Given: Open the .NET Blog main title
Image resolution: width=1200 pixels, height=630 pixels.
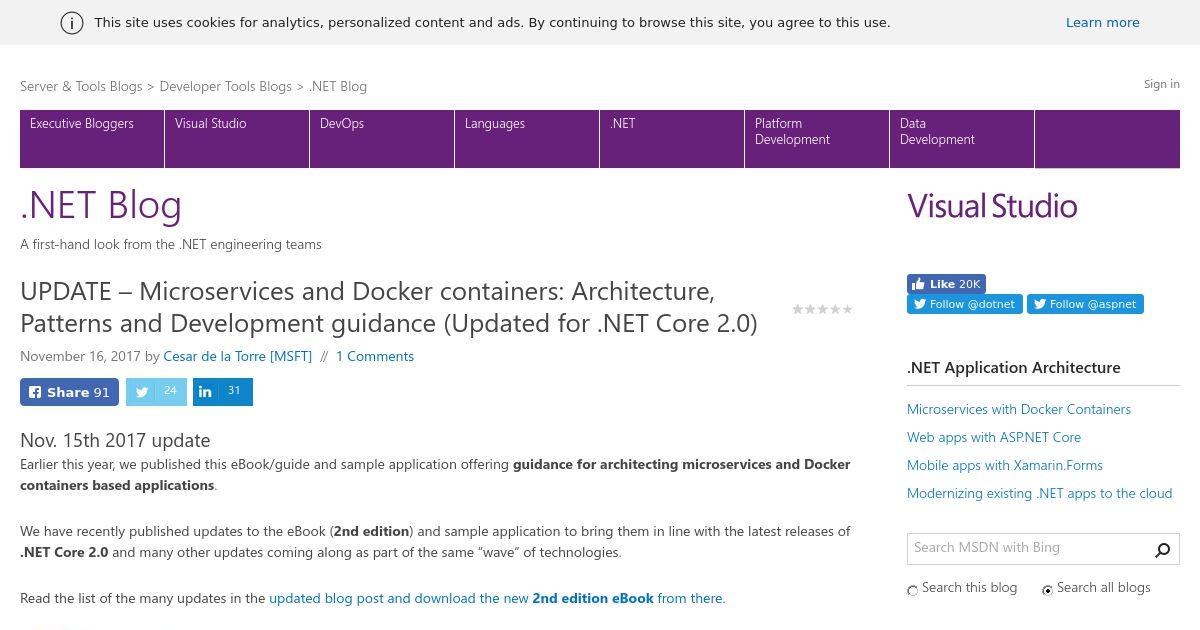Looking at the screenshot, I should coord(101,205).
